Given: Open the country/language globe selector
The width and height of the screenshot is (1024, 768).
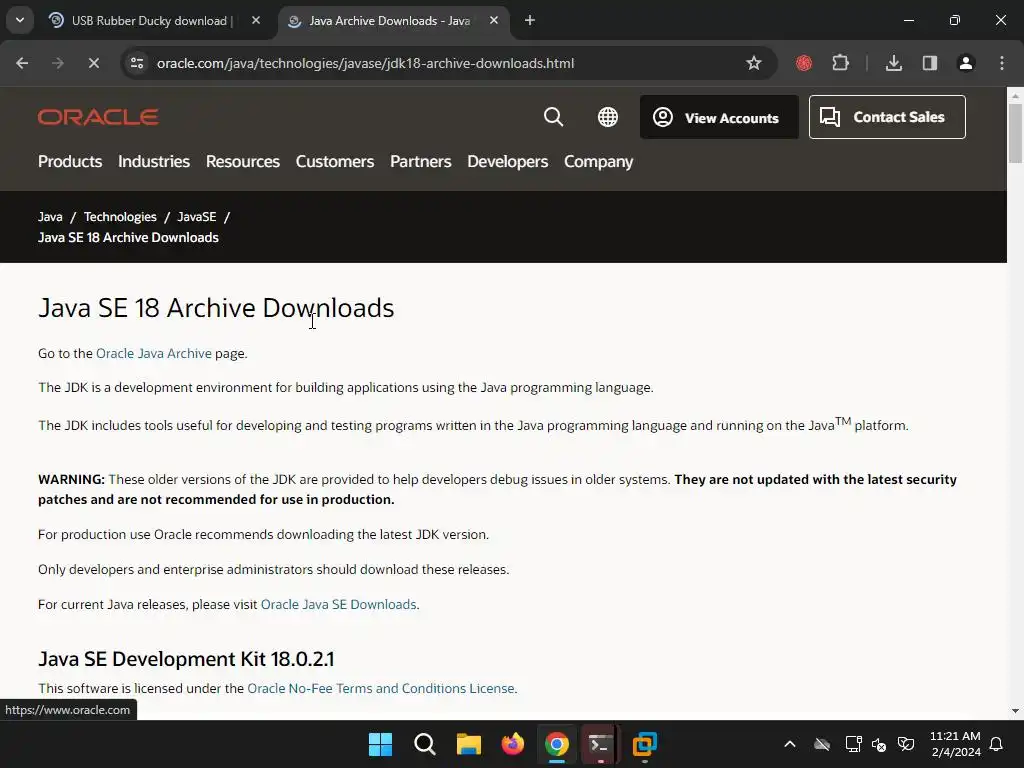Looking at the screenshot, I should (607, 117).
